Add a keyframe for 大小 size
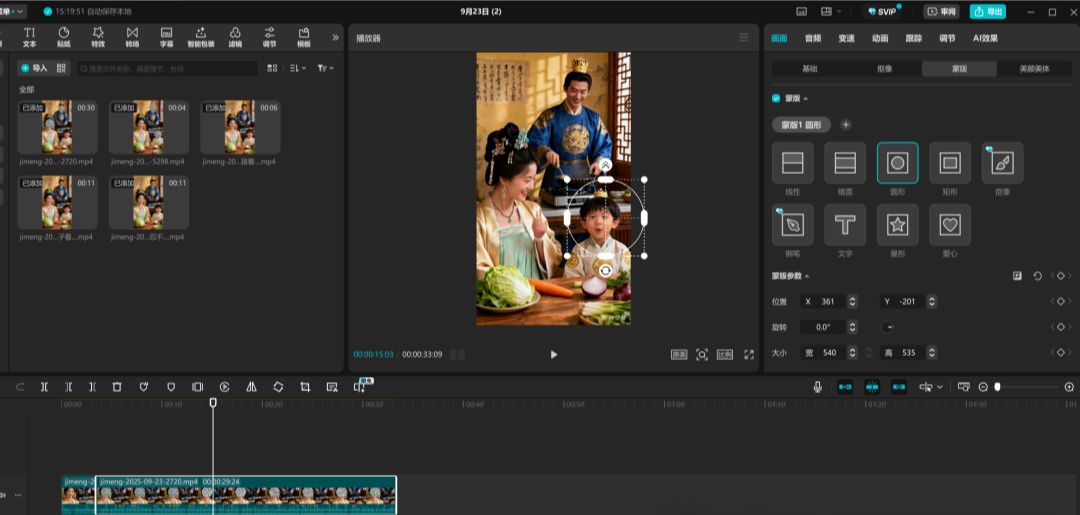This screenshot has width=1080, height=515. [1061, 353]
